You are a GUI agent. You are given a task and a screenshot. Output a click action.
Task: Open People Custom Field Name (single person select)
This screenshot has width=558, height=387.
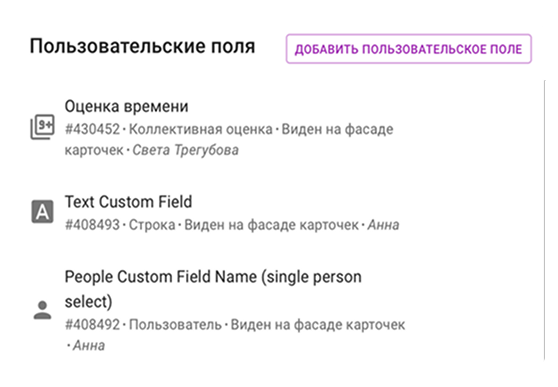tap(213, 289)
